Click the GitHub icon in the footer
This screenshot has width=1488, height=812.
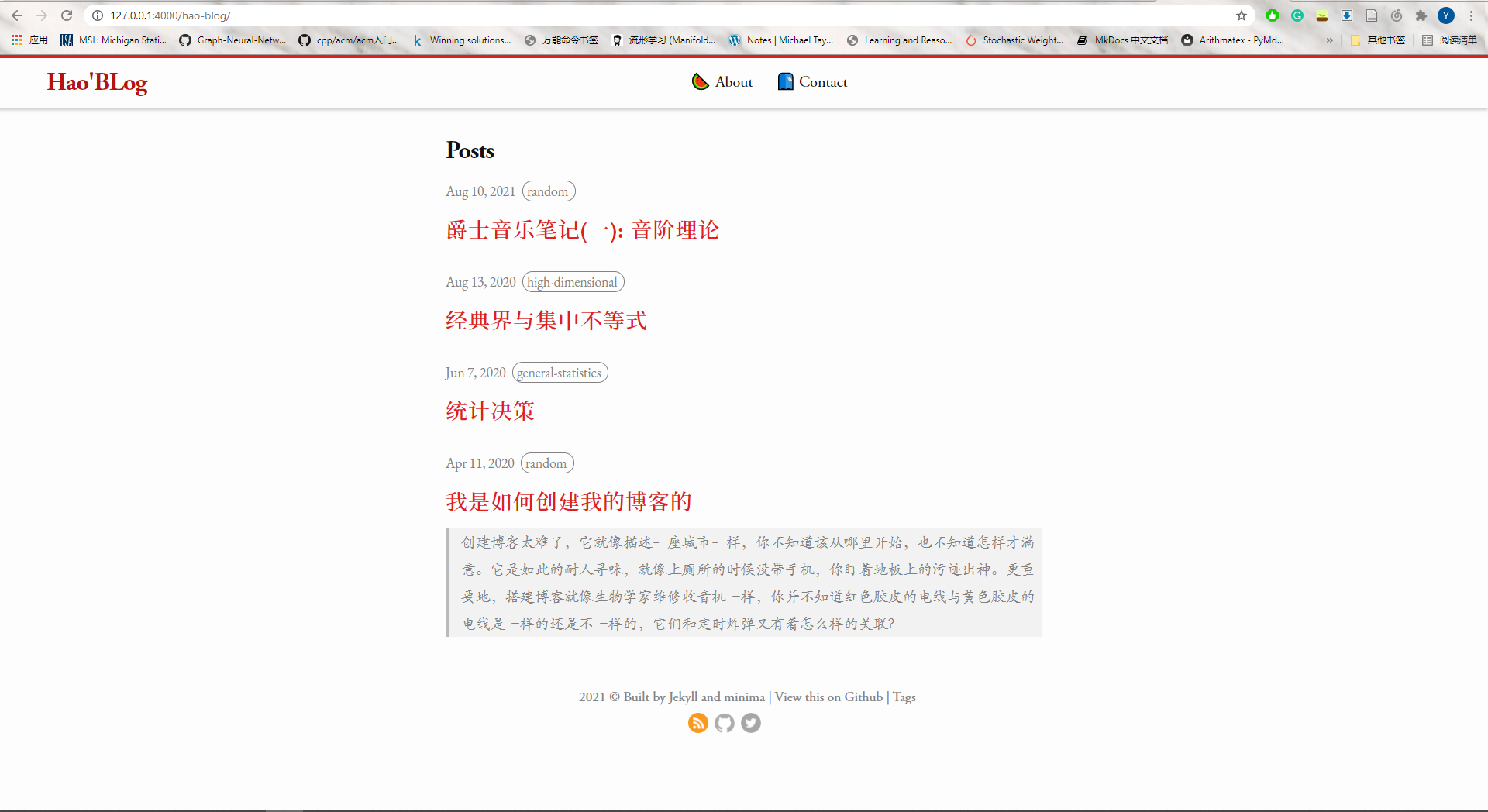pyautogui.click(x=724, y=723)
